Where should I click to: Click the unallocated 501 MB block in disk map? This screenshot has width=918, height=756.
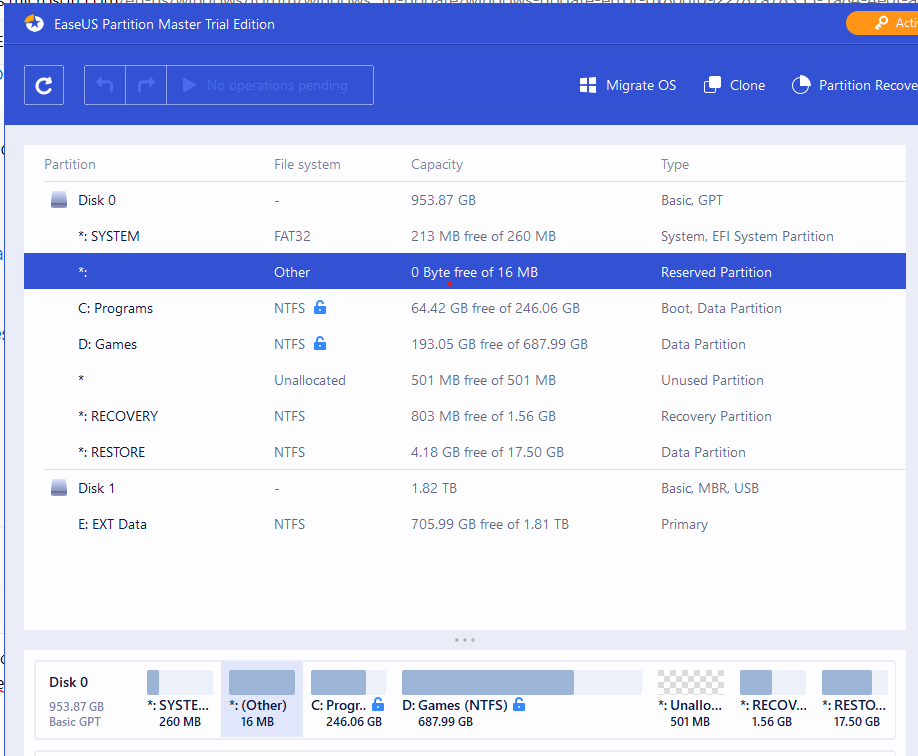[690, 699]
